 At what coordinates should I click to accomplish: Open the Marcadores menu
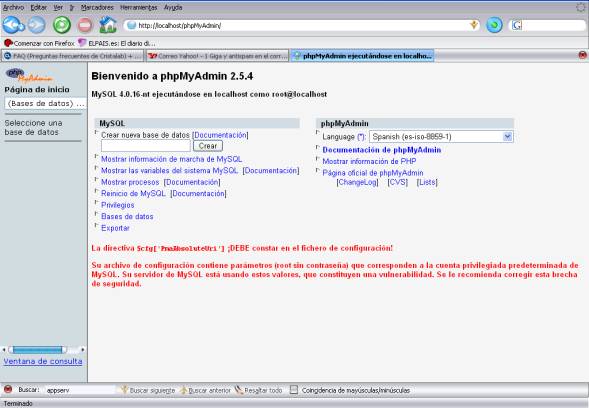click(x=97, y=8)
